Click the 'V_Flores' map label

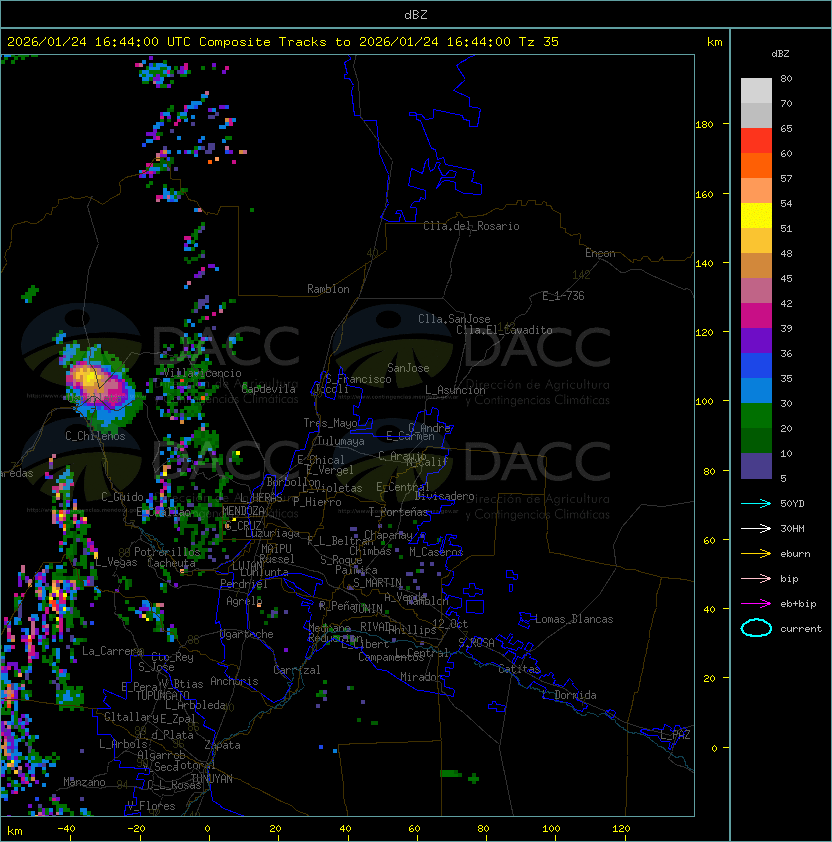[x=151, y=805]
